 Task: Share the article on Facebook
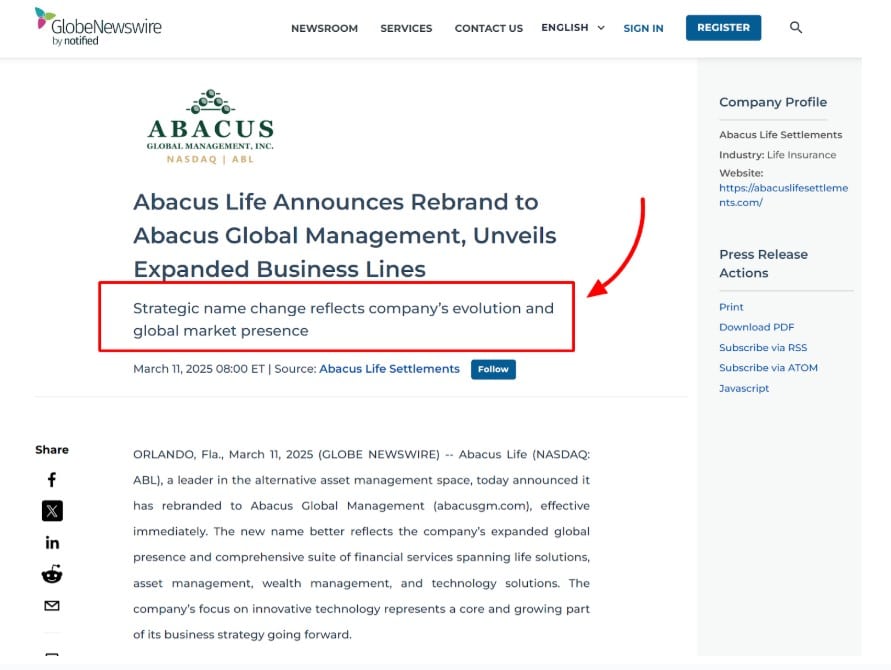click(52, 480)
